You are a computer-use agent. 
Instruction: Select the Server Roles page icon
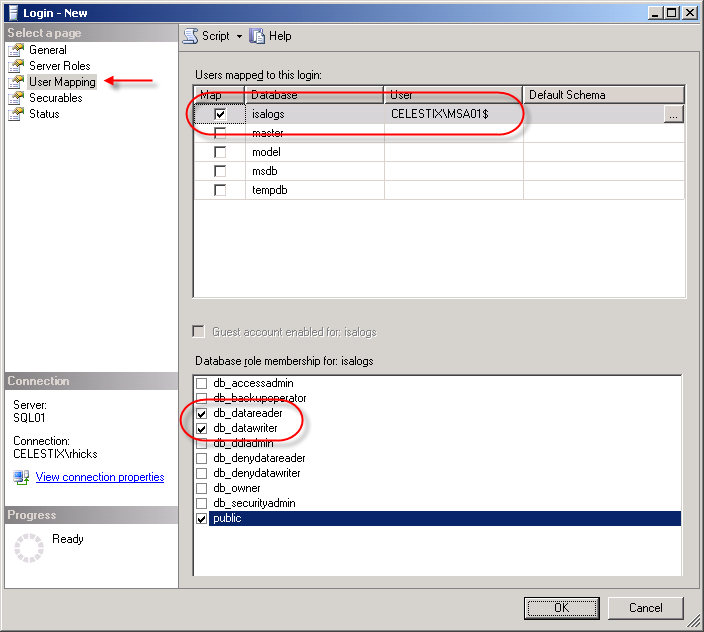pyautogui.click(x=16, y=66)
